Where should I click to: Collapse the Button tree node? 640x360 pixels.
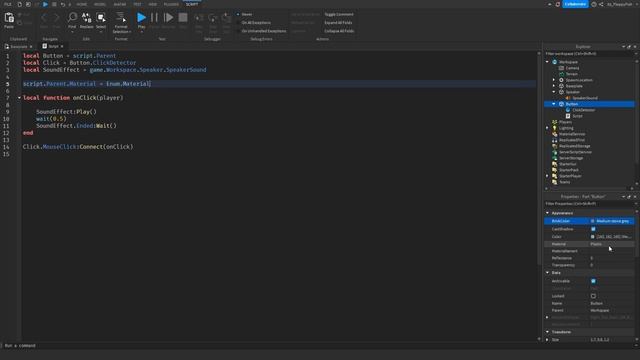coord(554,104)
